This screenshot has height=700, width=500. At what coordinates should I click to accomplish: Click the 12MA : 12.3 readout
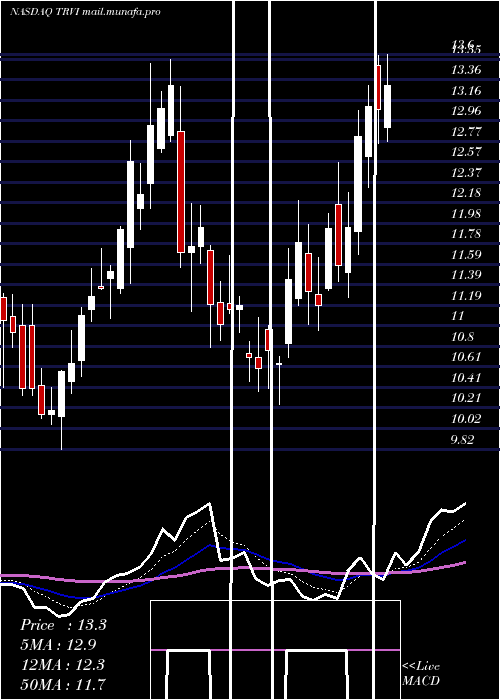(x=63, y=664)
